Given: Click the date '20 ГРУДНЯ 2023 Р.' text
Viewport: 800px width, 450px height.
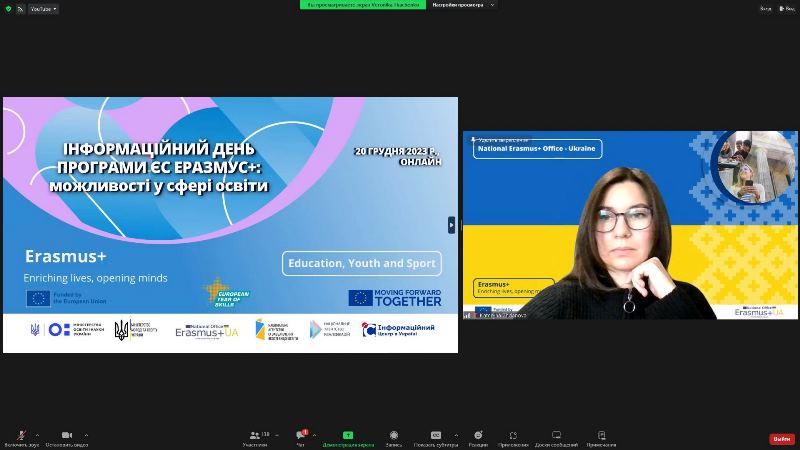Looking at the screenshot, I should point(396,151).
